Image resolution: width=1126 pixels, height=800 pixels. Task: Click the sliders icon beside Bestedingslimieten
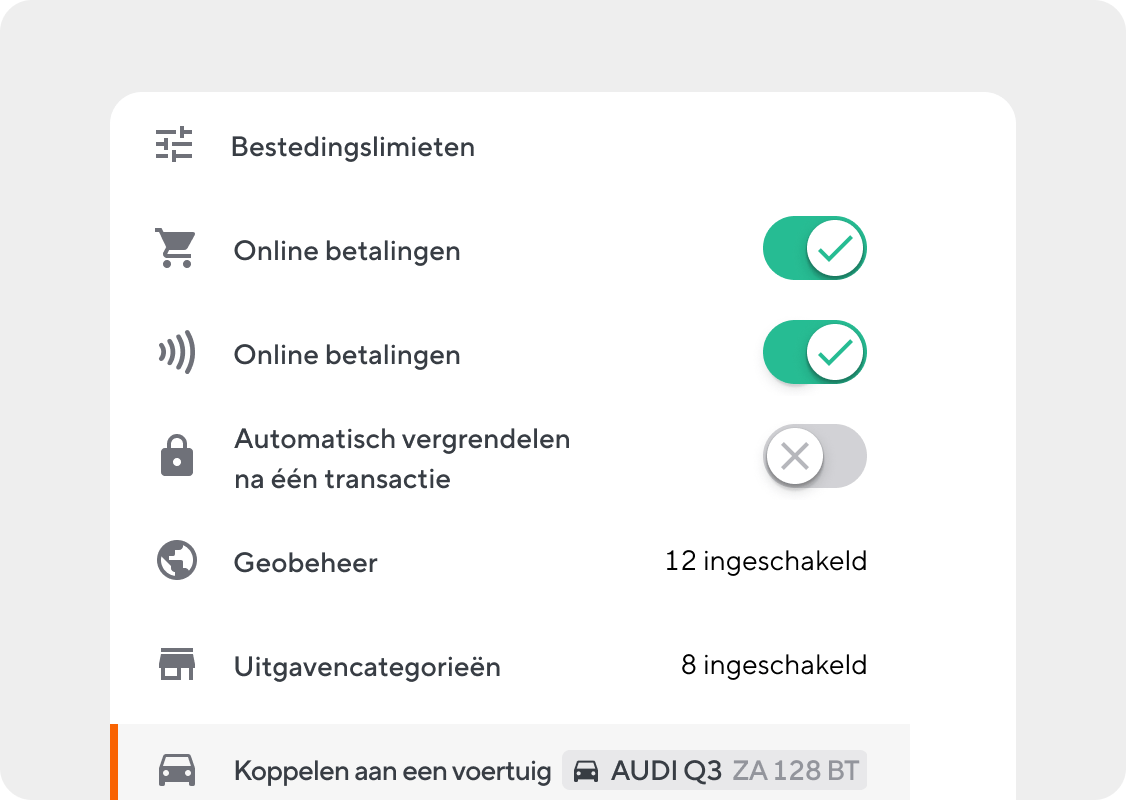pos(174,144)
